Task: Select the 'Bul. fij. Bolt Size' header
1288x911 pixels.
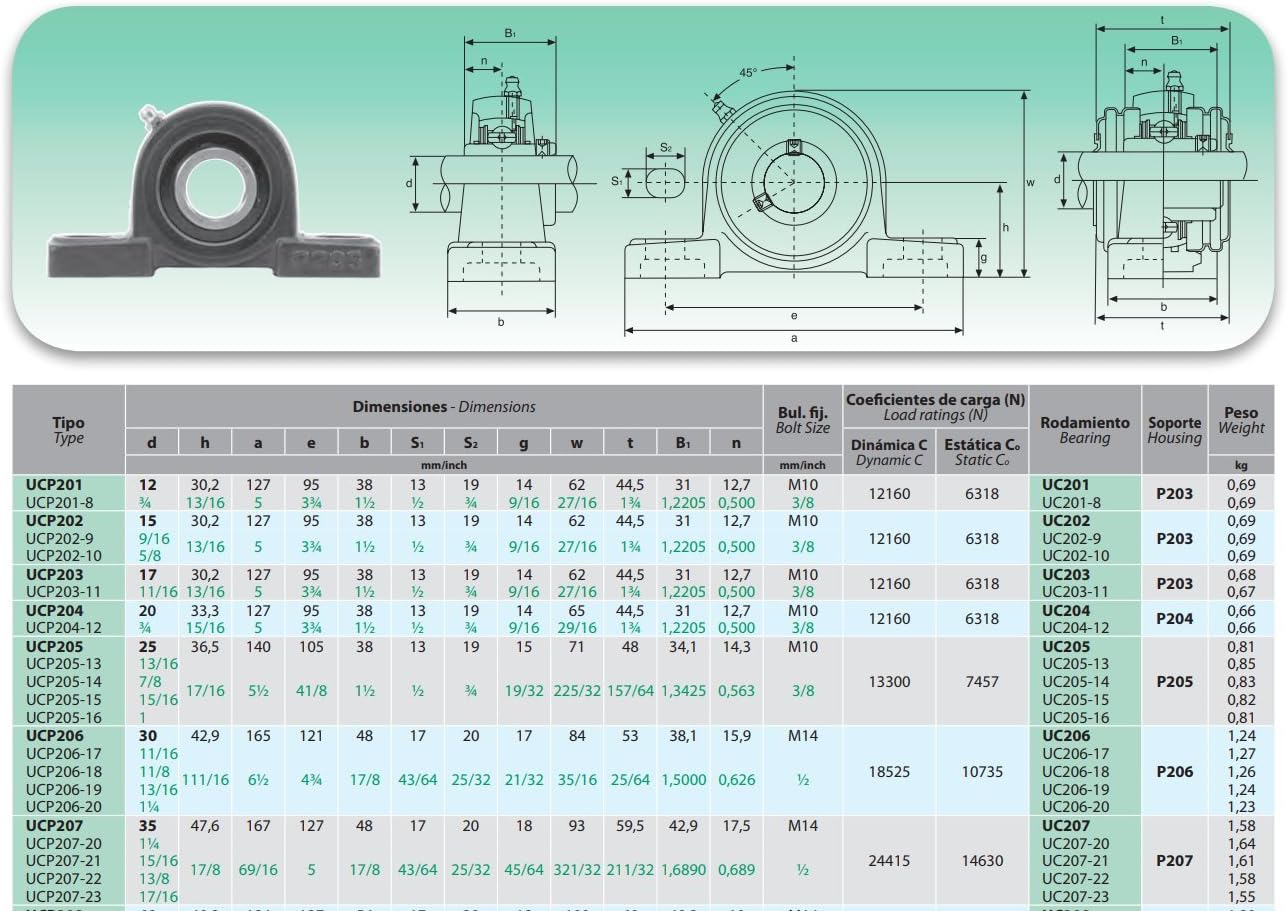Action: click(803, 420)
